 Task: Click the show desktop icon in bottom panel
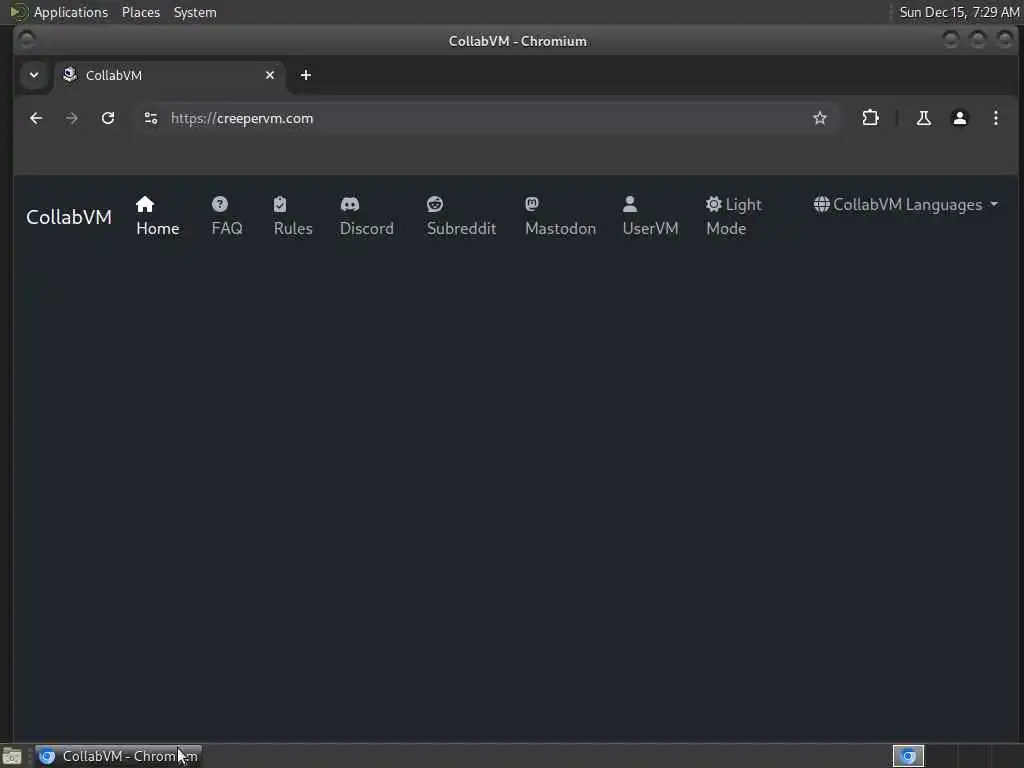[x=12, y=756]
